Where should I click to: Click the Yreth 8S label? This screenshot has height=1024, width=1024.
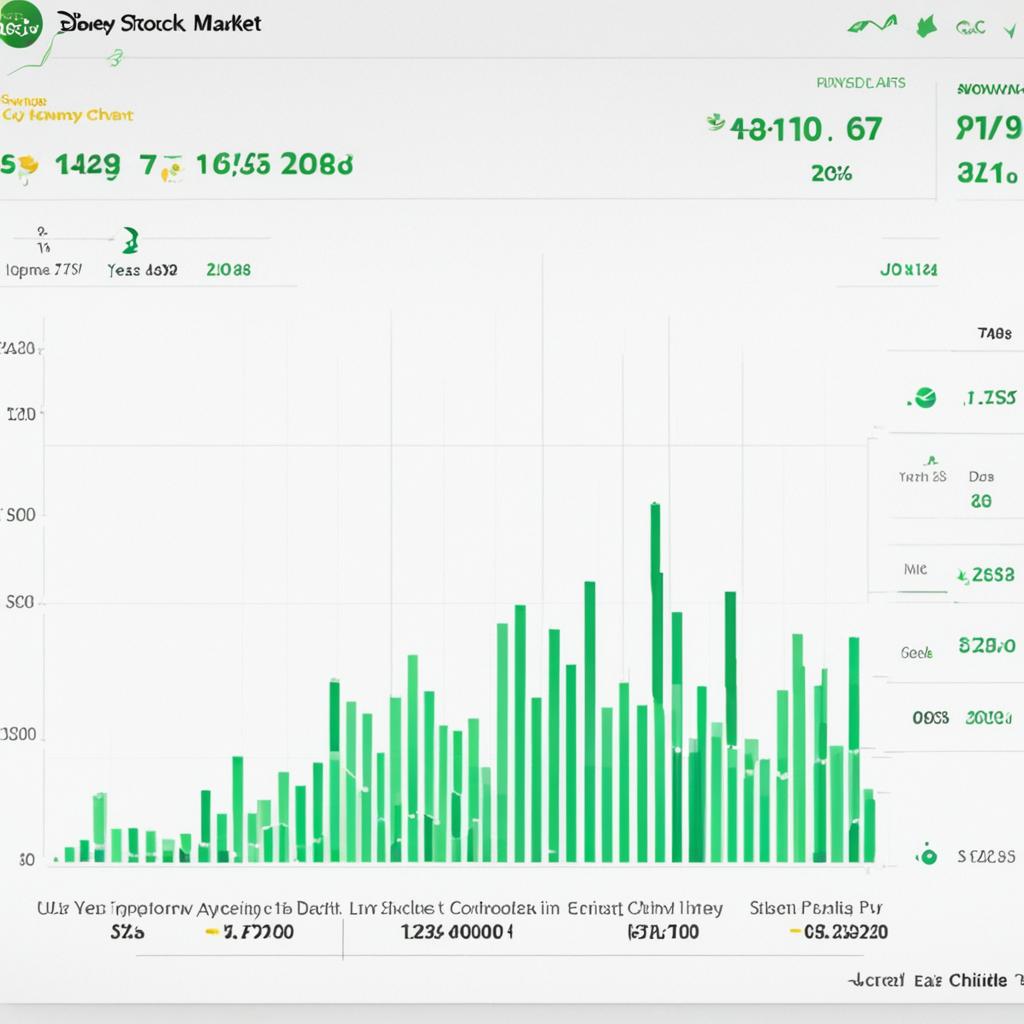(x=922, y=477)
